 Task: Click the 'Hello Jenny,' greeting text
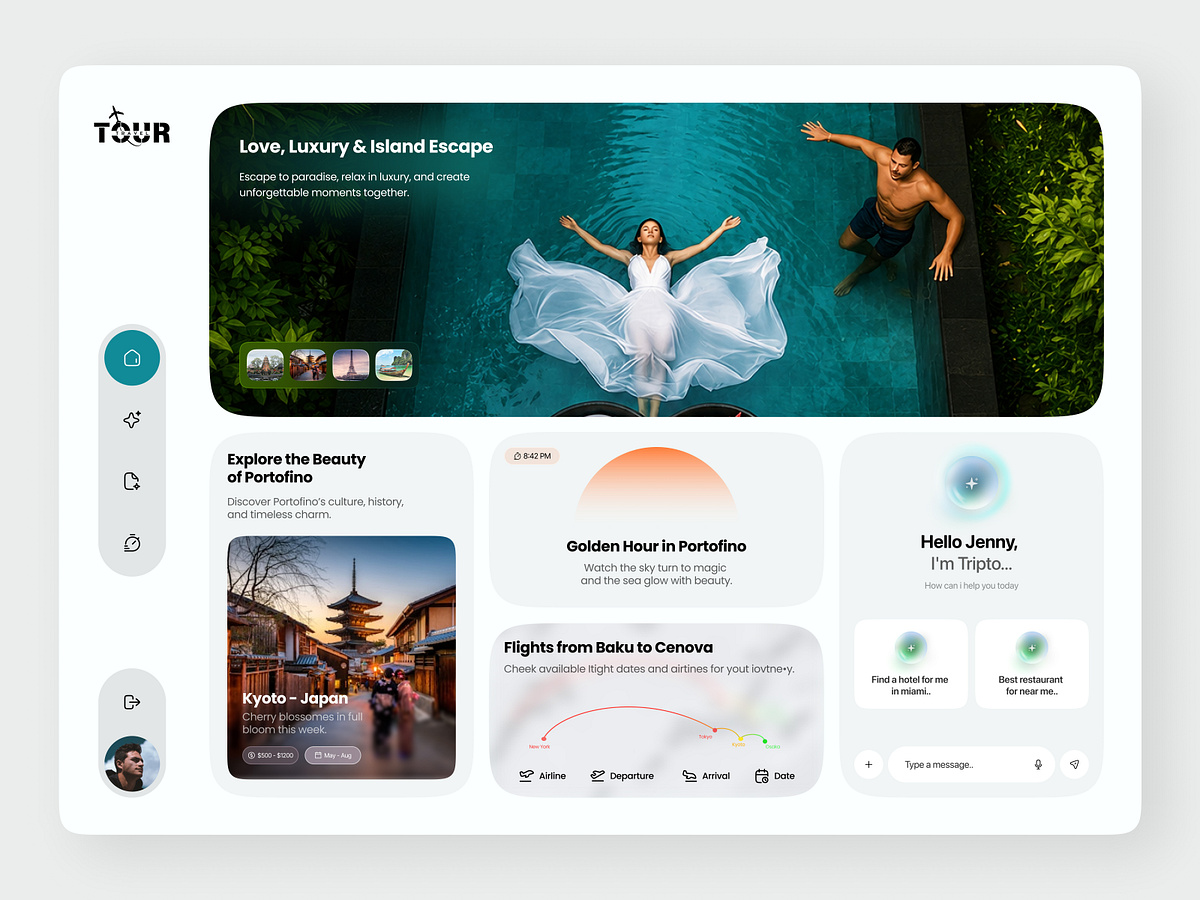click(x=969, y=542)
